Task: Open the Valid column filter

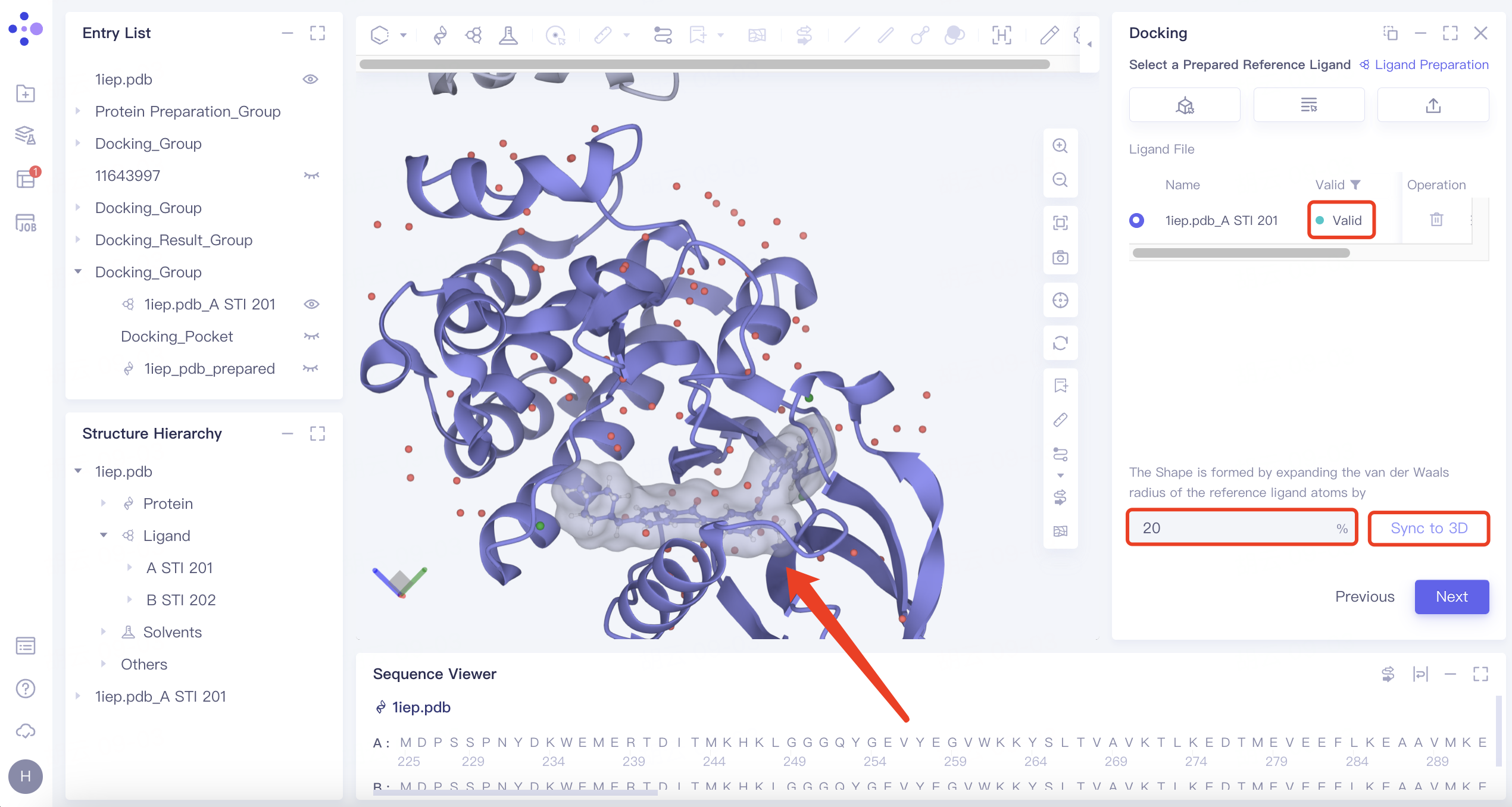Action: pos(1355,184)
